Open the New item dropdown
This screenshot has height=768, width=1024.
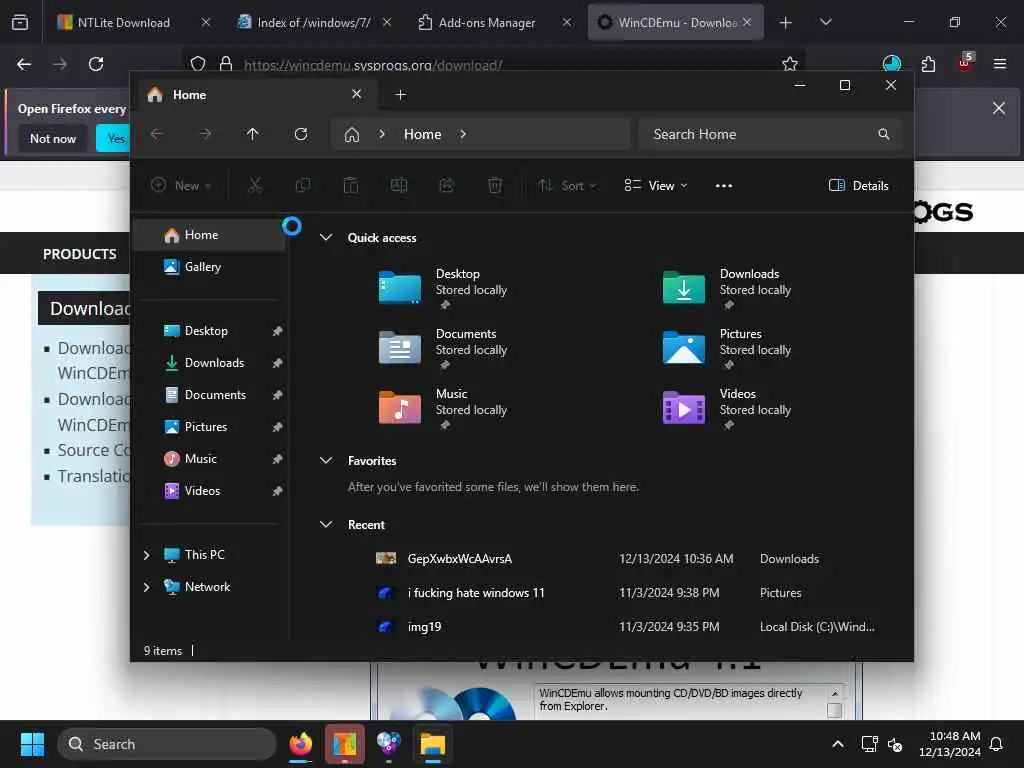coord(181,185)
